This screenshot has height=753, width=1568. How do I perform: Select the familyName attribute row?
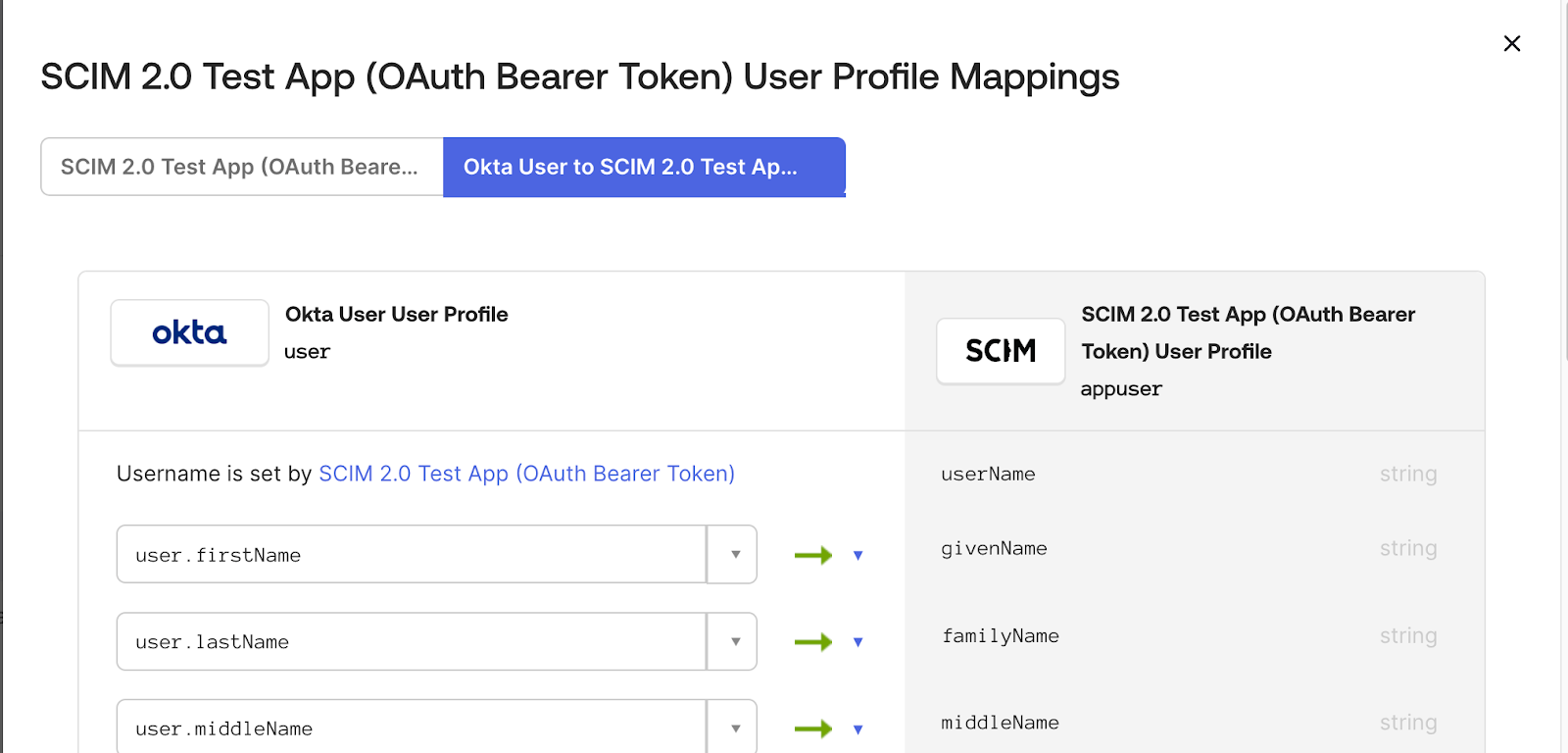coord(1000,636)
